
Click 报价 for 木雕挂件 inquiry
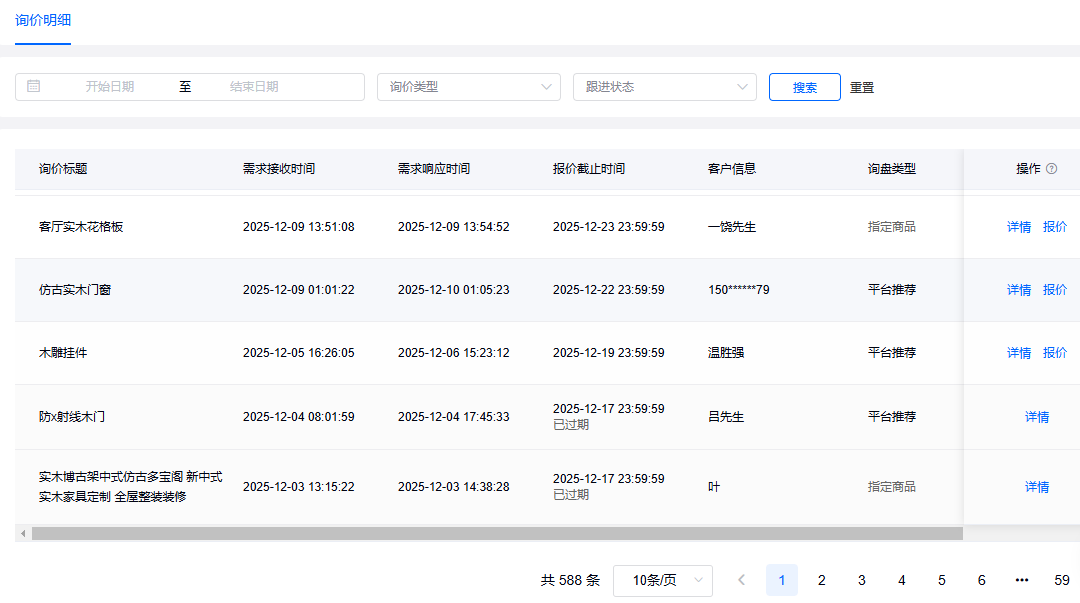[1054, 353]
